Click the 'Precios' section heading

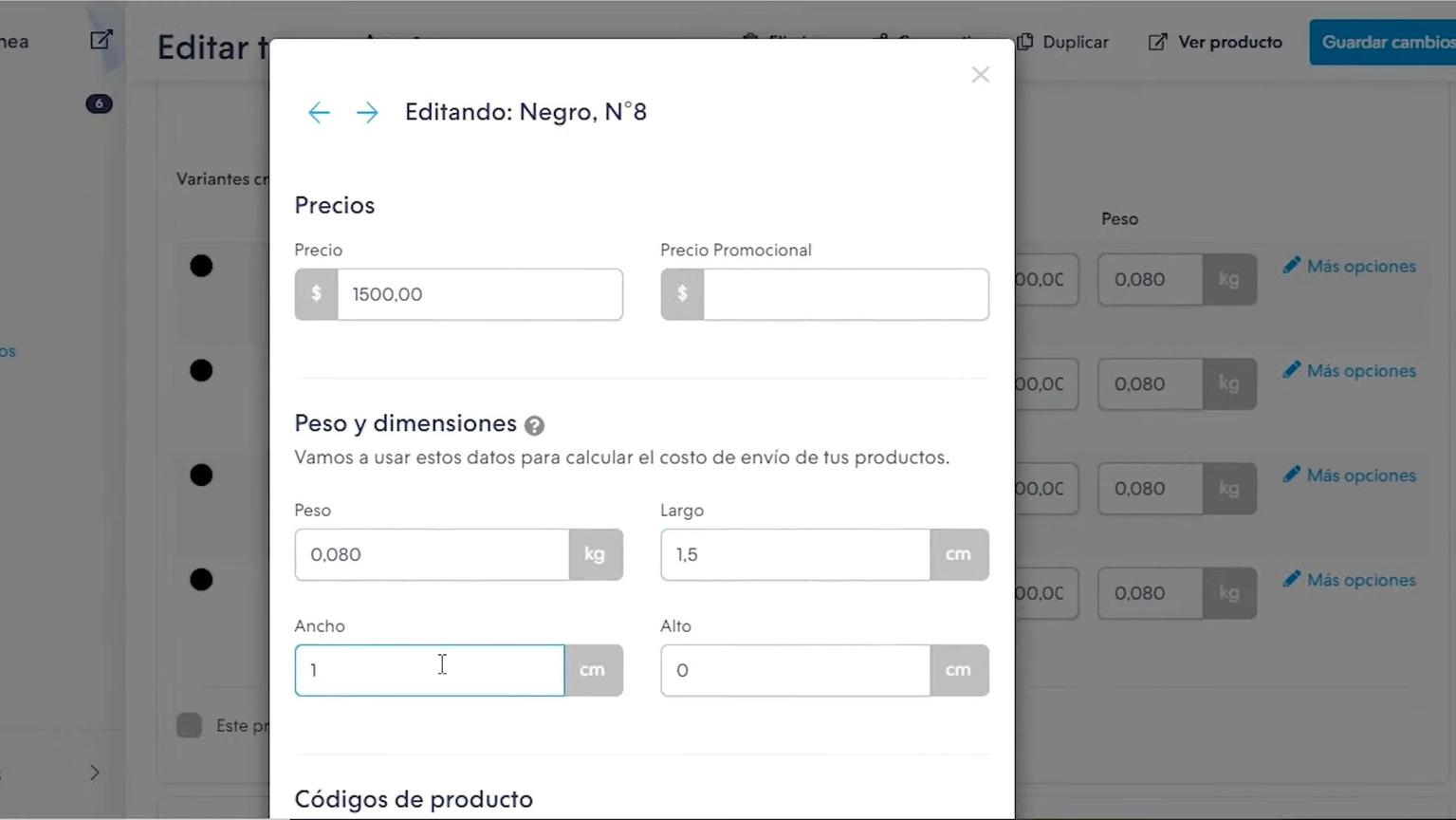click(335, 205)
